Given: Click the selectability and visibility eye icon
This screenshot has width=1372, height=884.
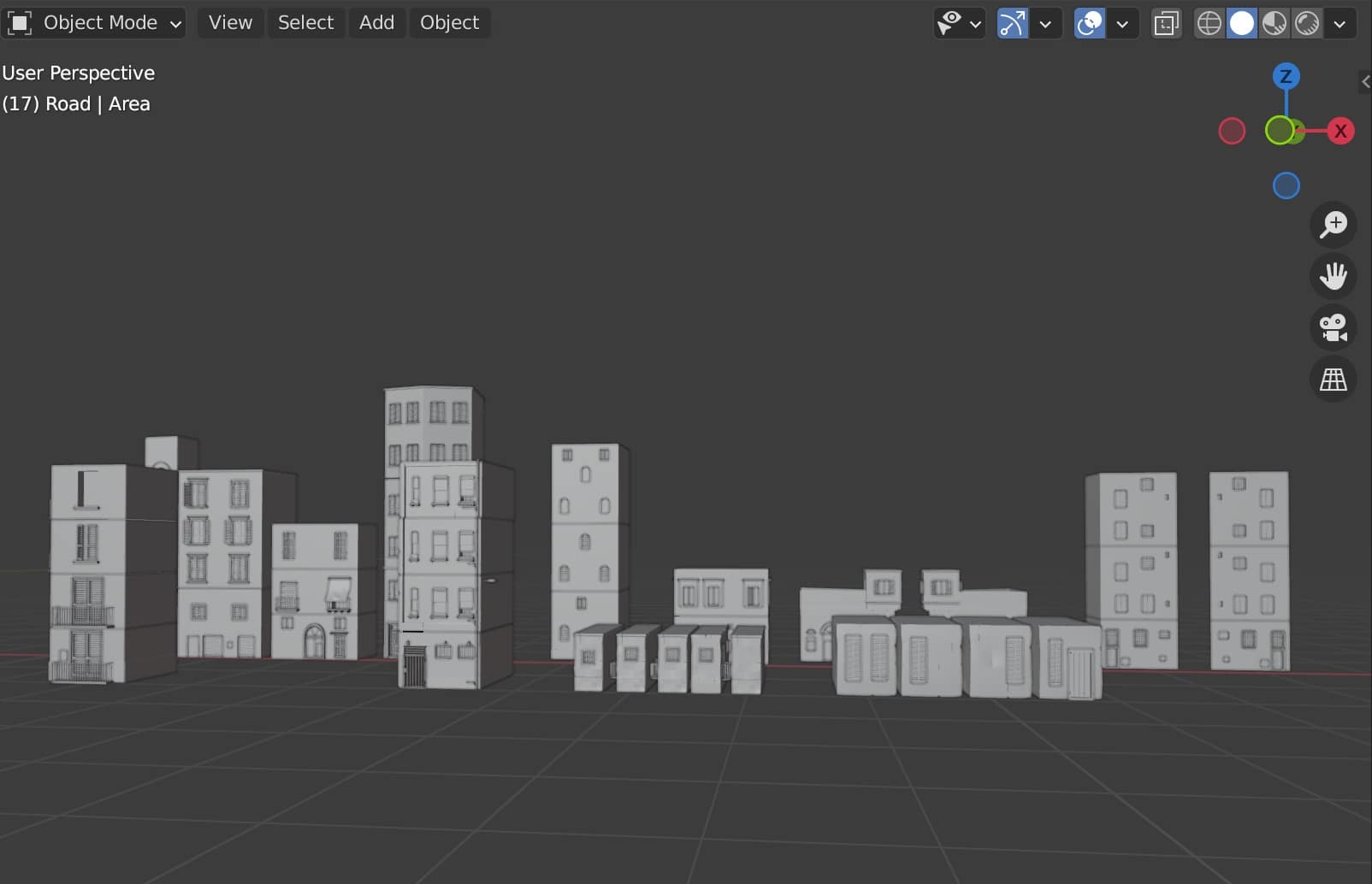Looking at the screenshot, I should [x=949, y=23].
